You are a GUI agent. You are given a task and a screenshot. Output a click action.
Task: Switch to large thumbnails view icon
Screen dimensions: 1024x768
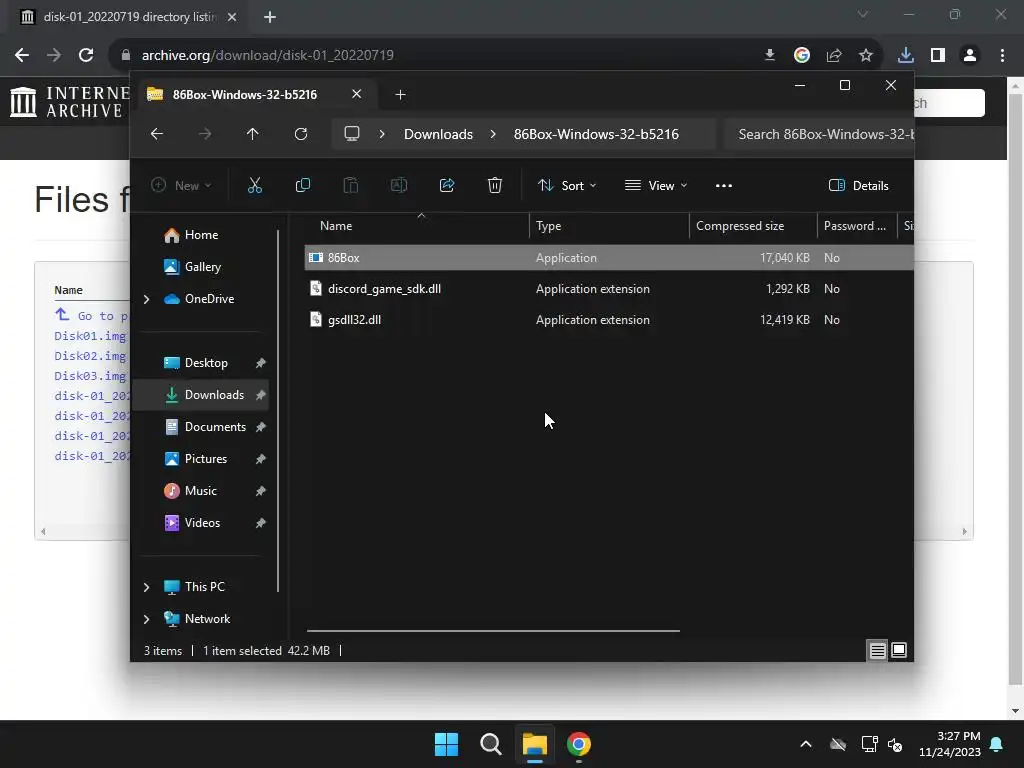[899, 650]
